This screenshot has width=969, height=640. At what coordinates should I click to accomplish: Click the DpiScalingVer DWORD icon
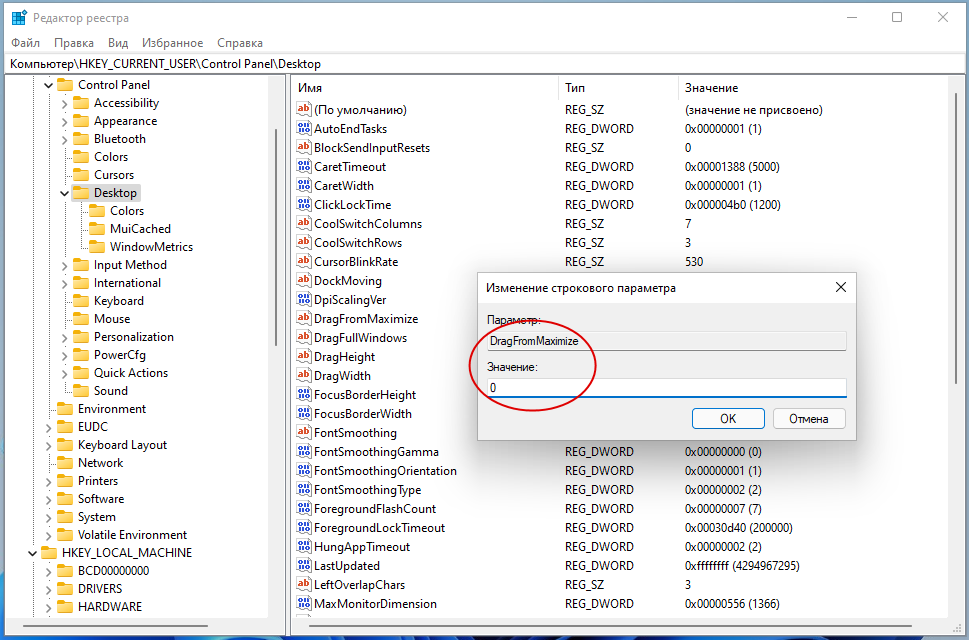coord(303,300)
